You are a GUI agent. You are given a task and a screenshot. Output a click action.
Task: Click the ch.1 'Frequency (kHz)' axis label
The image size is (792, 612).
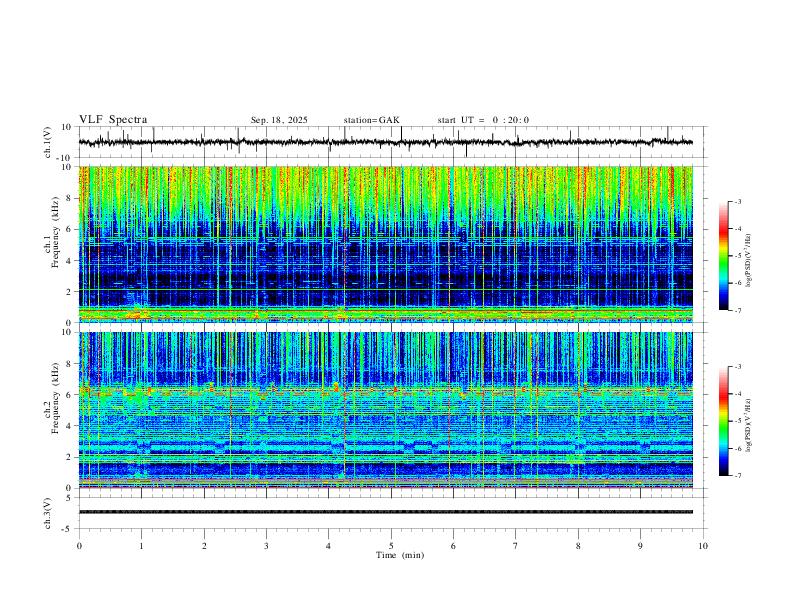55,232
